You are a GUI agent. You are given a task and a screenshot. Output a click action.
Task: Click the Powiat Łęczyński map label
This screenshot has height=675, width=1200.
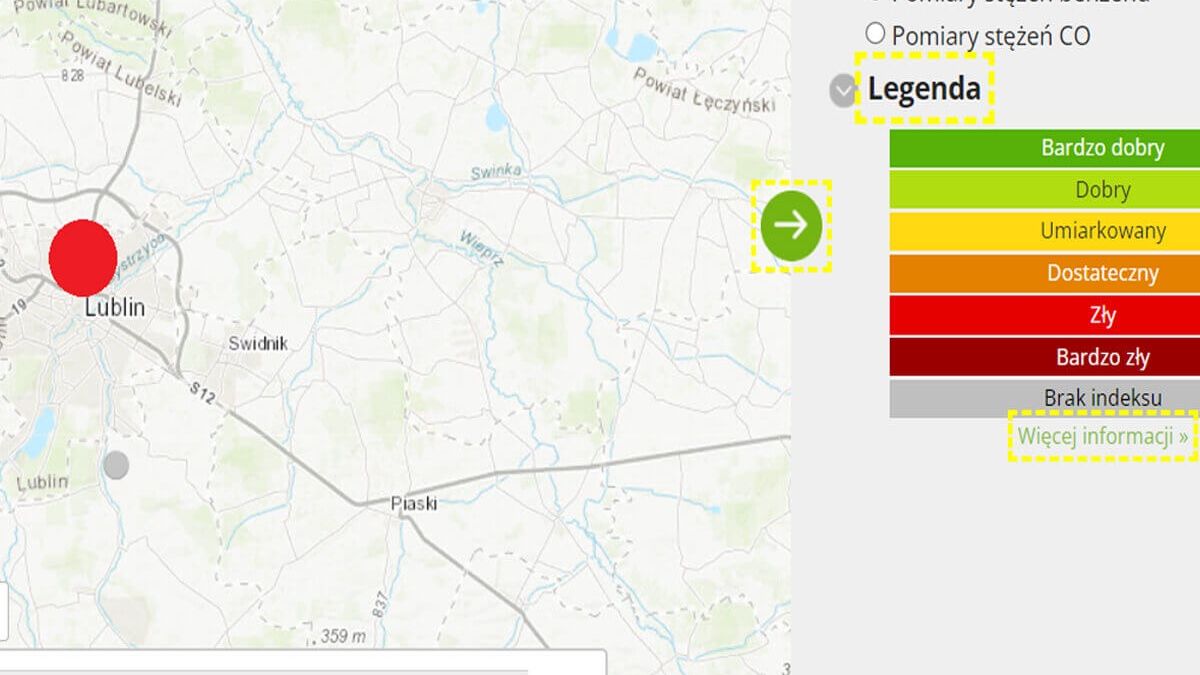705,90
